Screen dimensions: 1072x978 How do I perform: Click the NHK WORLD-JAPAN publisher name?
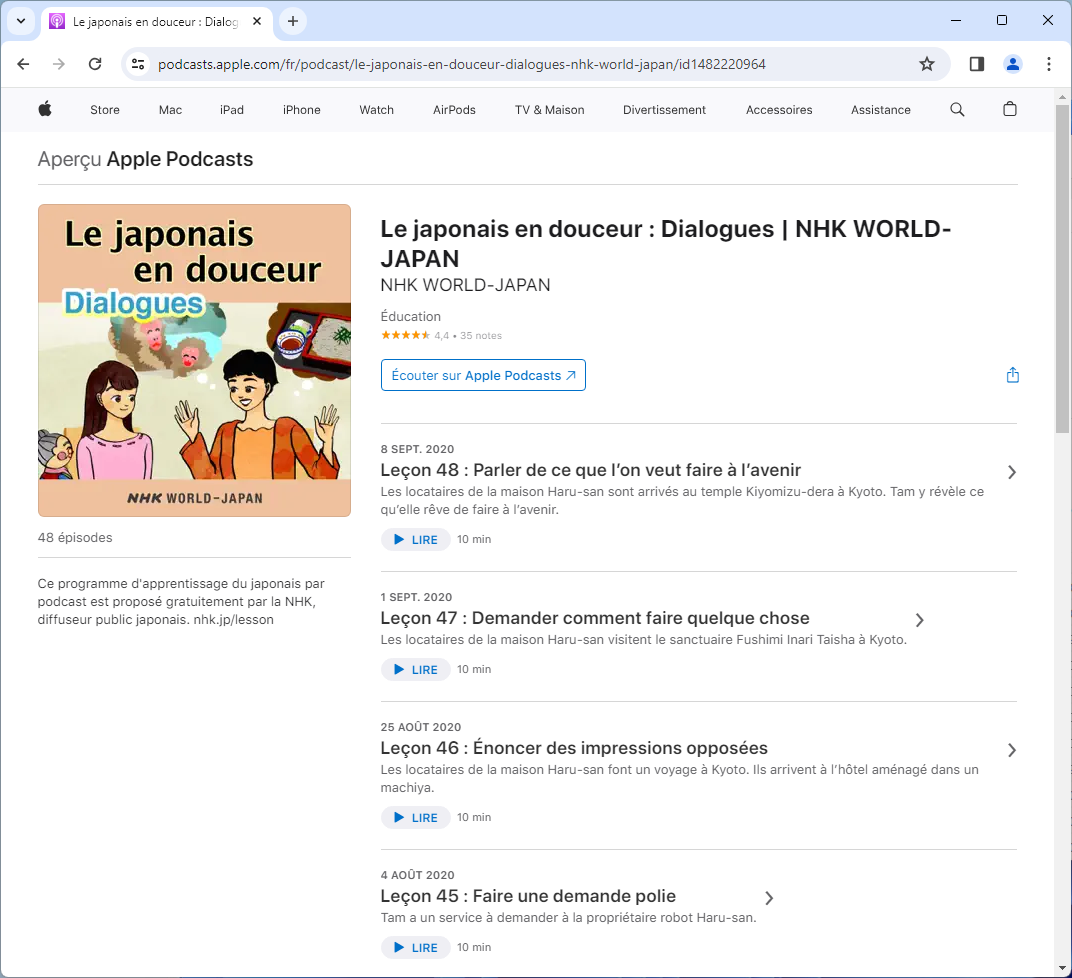pyautogui.click(x=465, y=285)
